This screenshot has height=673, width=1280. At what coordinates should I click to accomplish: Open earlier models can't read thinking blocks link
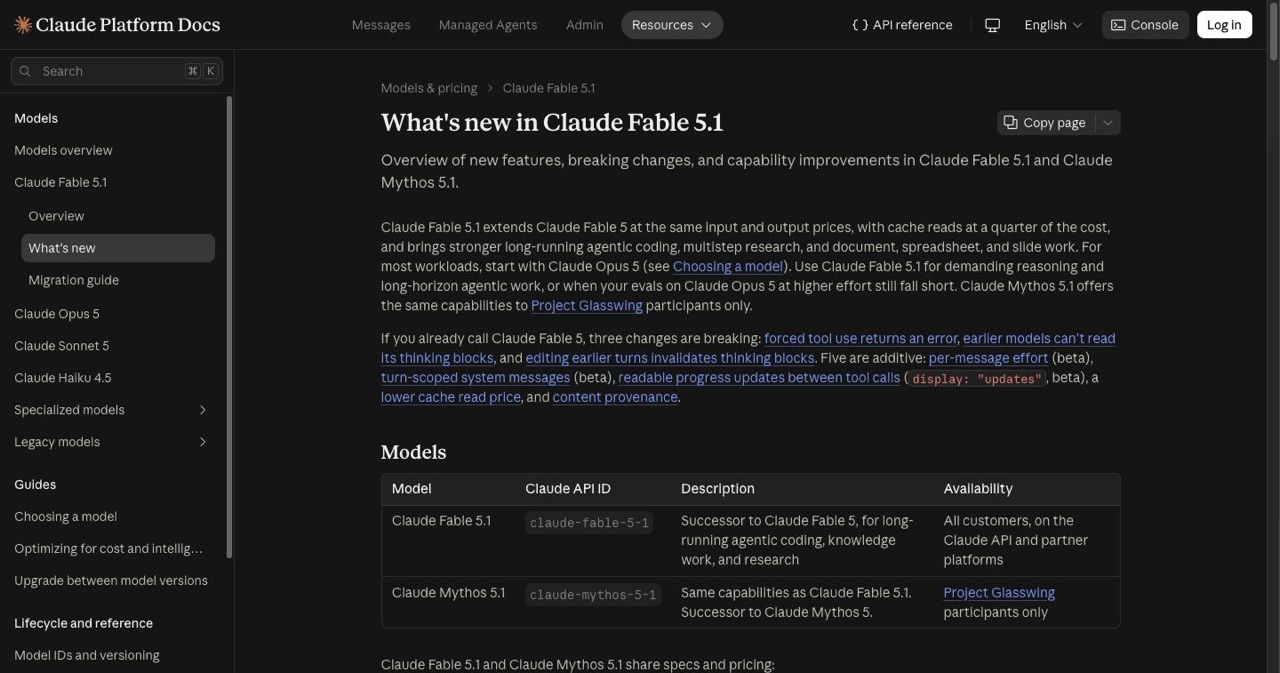1039,339
